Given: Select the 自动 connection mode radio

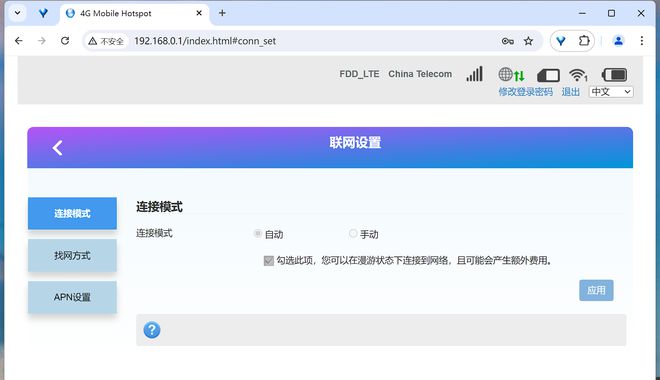Looking at the screenshot, I should 258,233.
